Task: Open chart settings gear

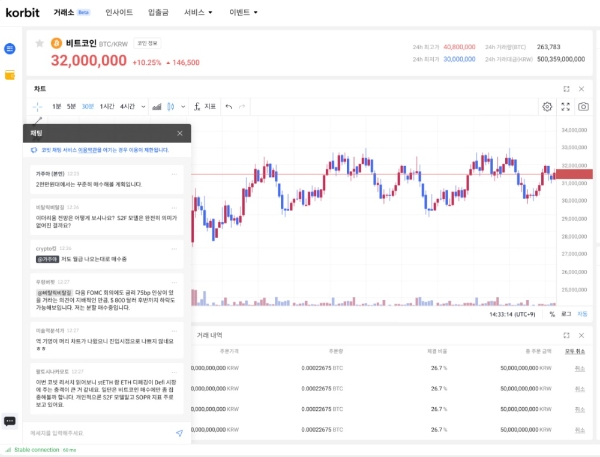Action: [547, 106]
